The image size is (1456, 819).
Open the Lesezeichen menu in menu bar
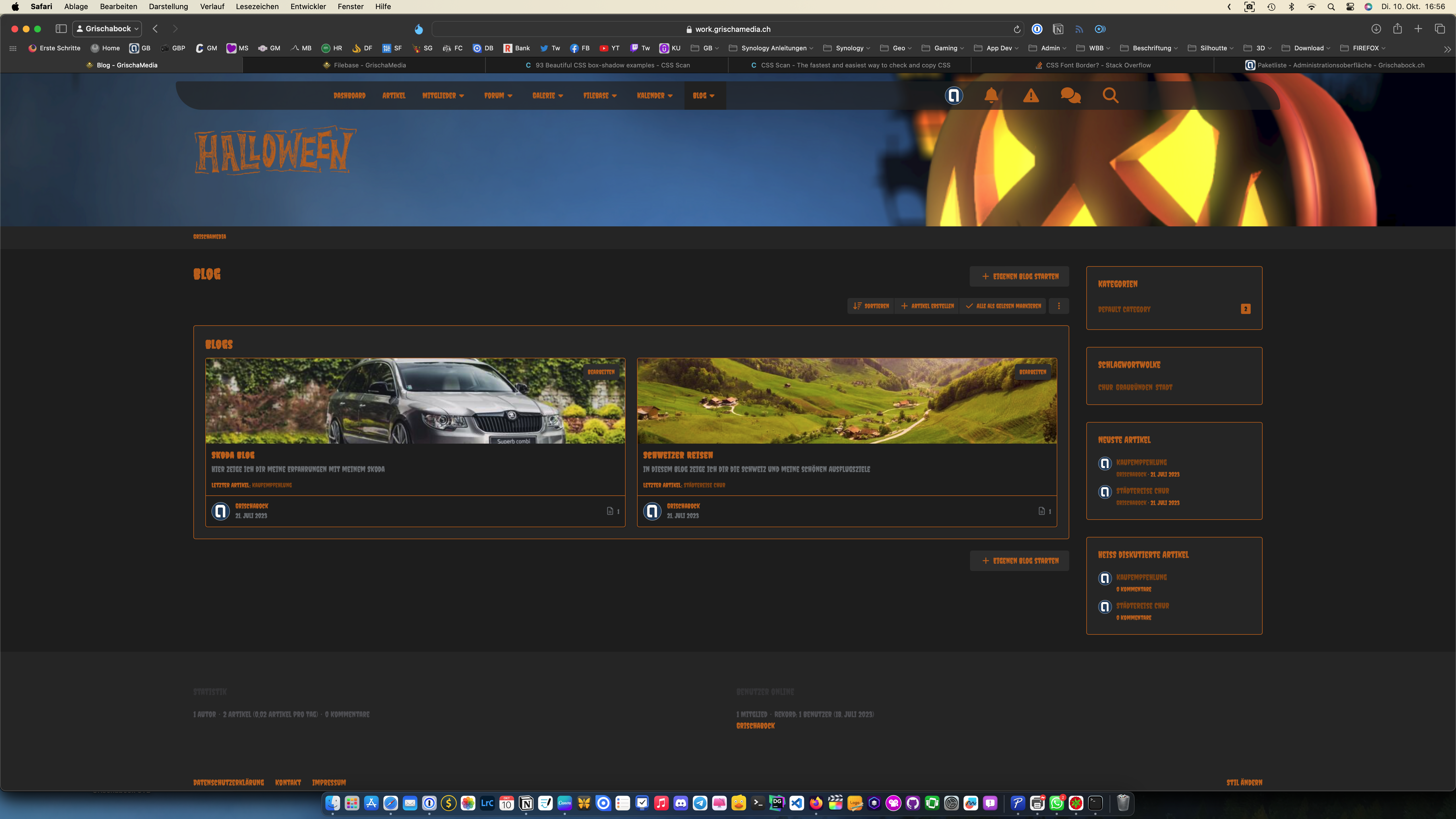[x=257, y=6]
